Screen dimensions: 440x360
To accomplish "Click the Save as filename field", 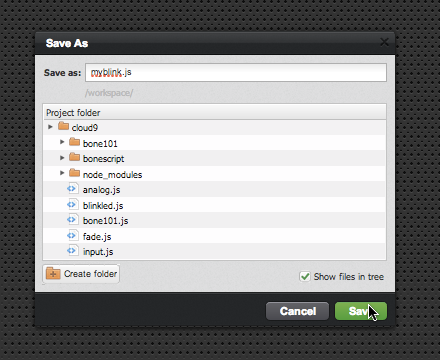I will pyautogui.click(x=236, y=72).
